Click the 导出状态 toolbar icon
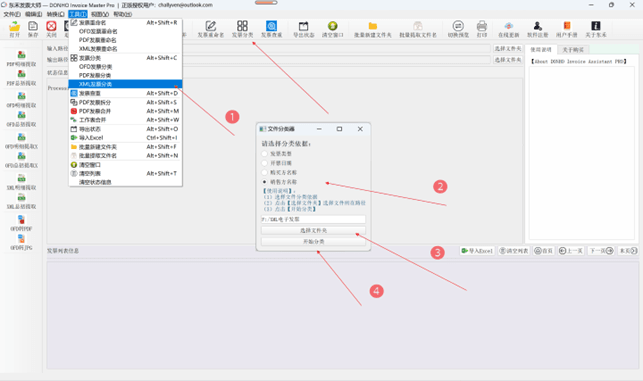The height and width of the screenshot is (381, 643). [303, 26]
